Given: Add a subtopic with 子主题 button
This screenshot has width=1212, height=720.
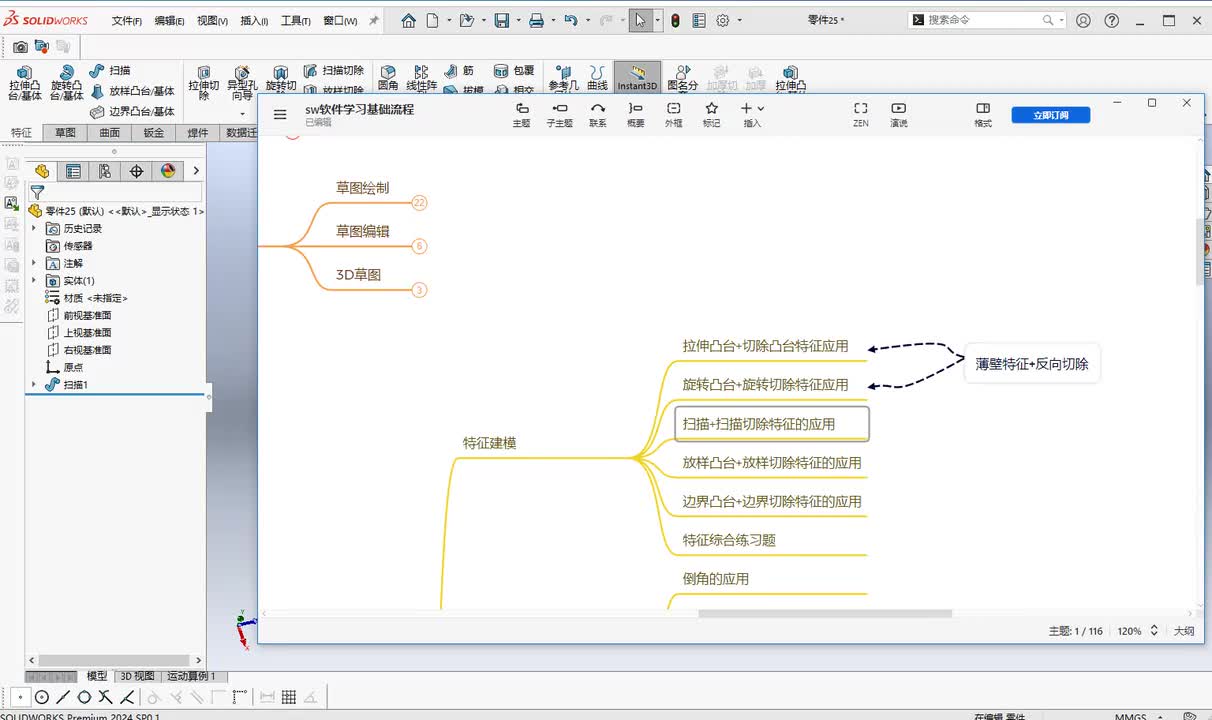Looking at the screenshot, I should pyautogui.click(x=559, y=114).
